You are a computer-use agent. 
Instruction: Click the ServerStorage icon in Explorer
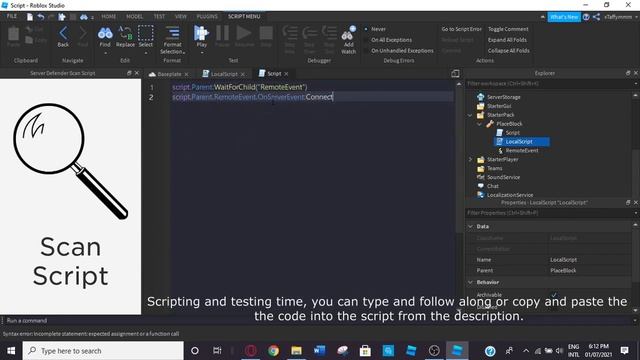tap(480, 97)
